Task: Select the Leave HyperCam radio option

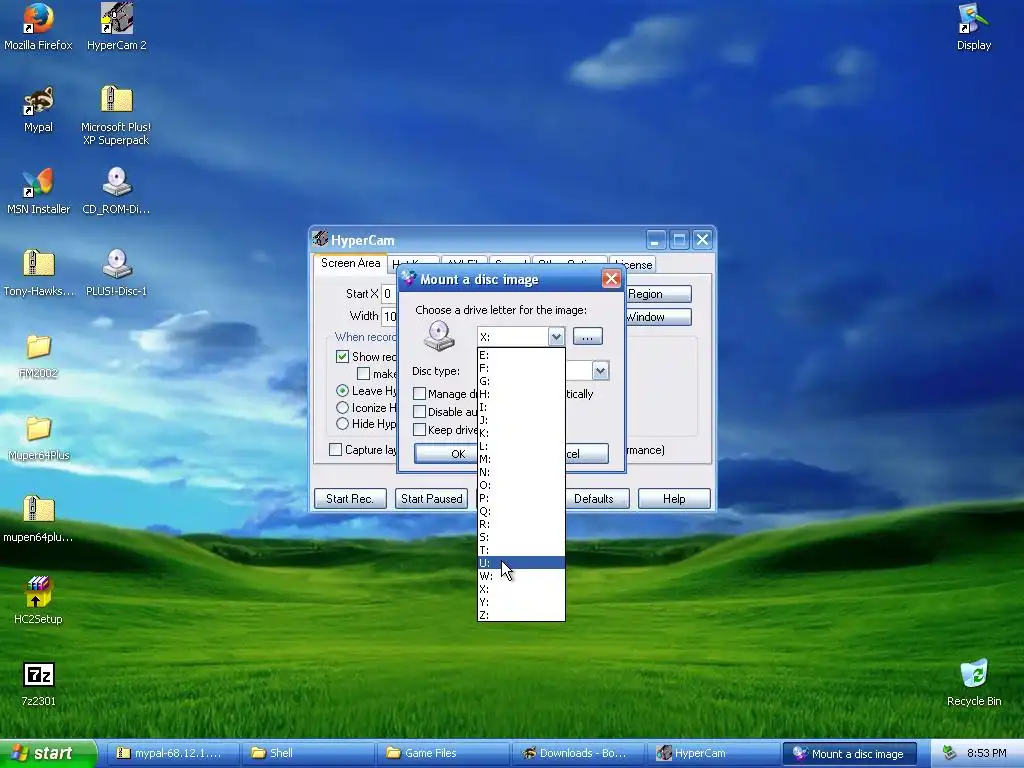Action: tap(342, 391)
